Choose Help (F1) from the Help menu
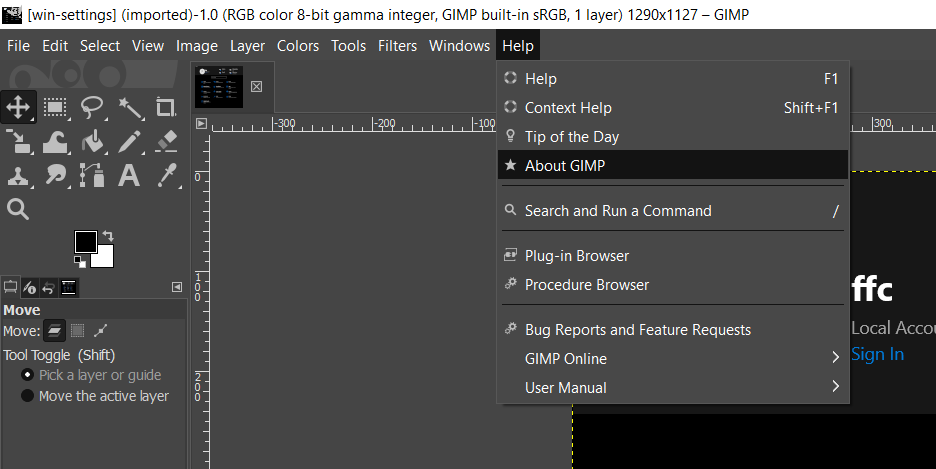The height and width of the screenshot is (469, 936). pyautogui.click(x=673, y=79)
